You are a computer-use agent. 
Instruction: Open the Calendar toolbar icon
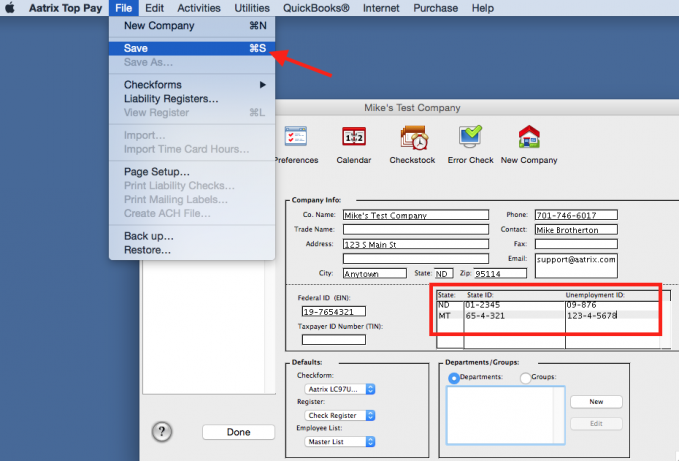(353, 139)
